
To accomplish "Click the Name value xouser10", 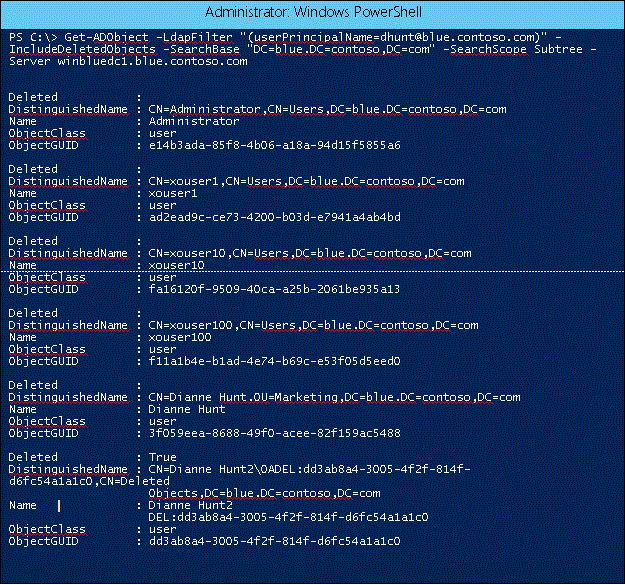I will [176, 265].
